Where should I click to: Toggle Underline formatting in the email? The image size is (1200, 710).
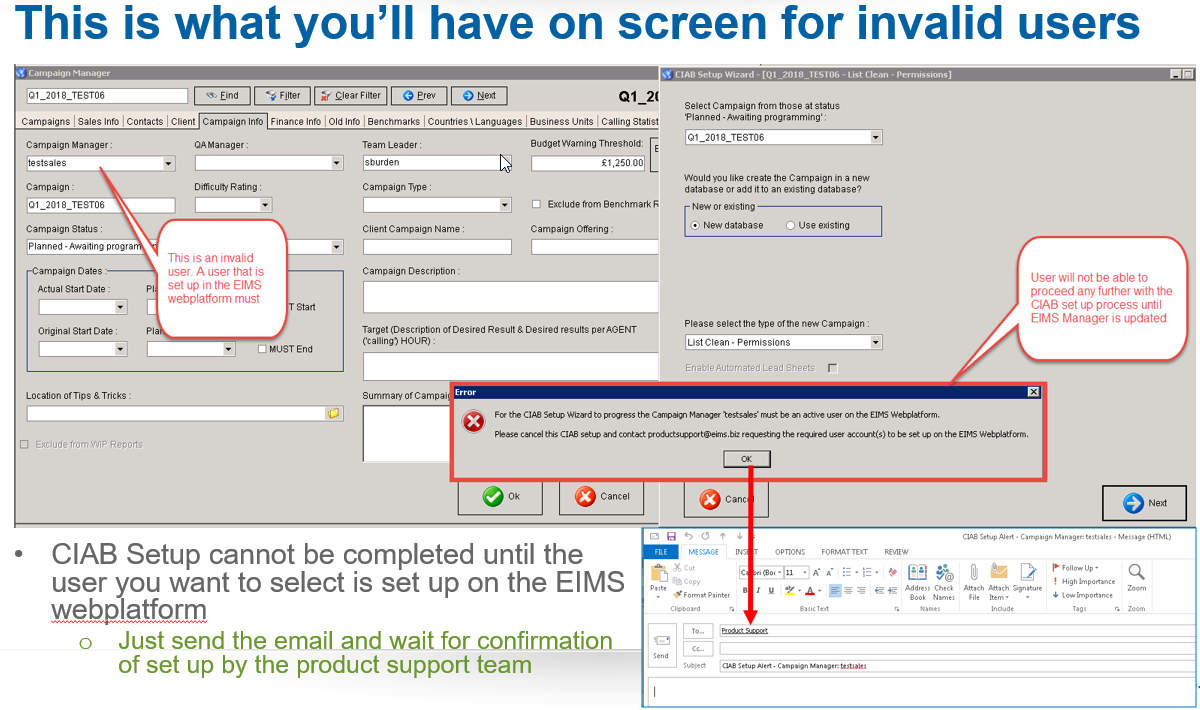click(769, 591)
